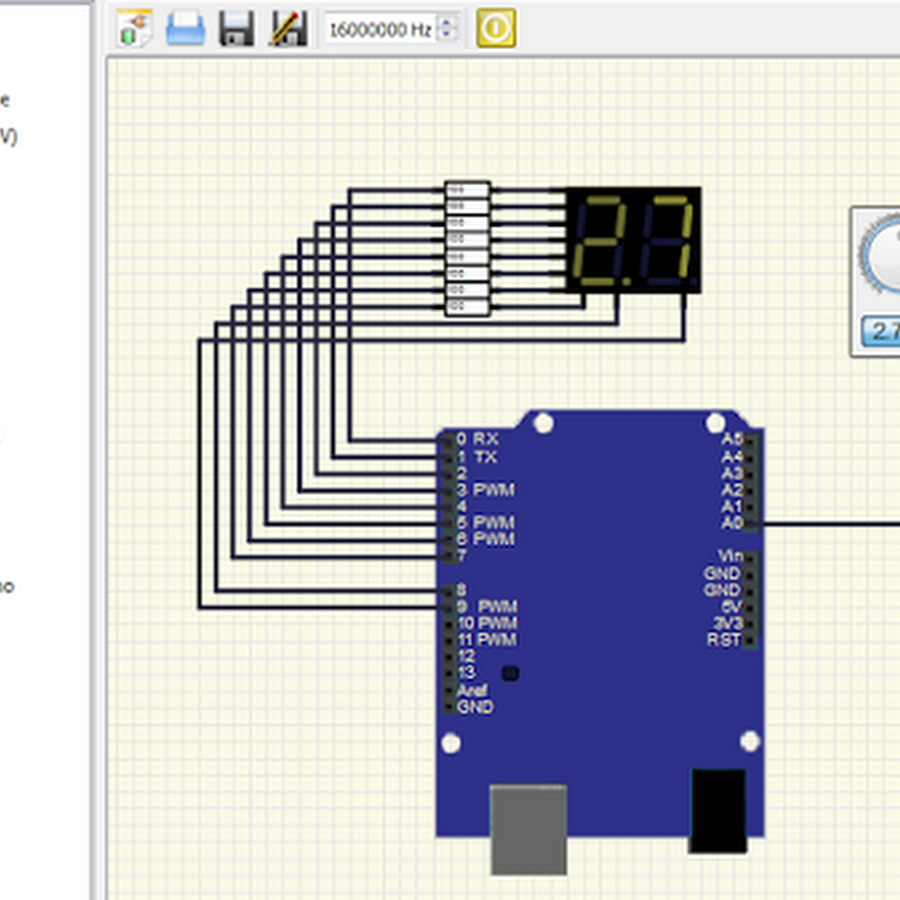Increase the frequency with the up arrow
Viewport: 900px width, 900px height.
point(448,22)
